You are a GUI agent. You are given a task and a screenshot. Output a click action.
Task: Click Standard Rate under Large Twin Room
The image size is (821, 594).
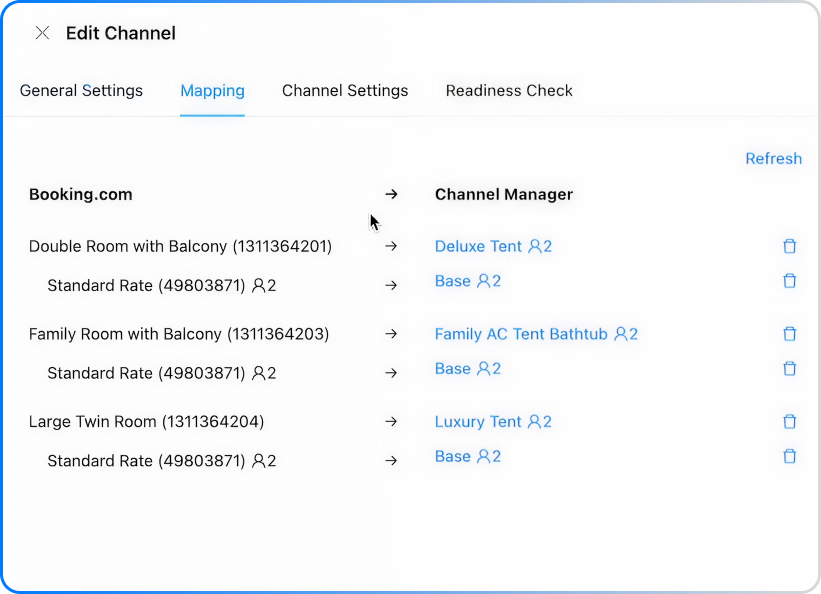click(161, 460)
